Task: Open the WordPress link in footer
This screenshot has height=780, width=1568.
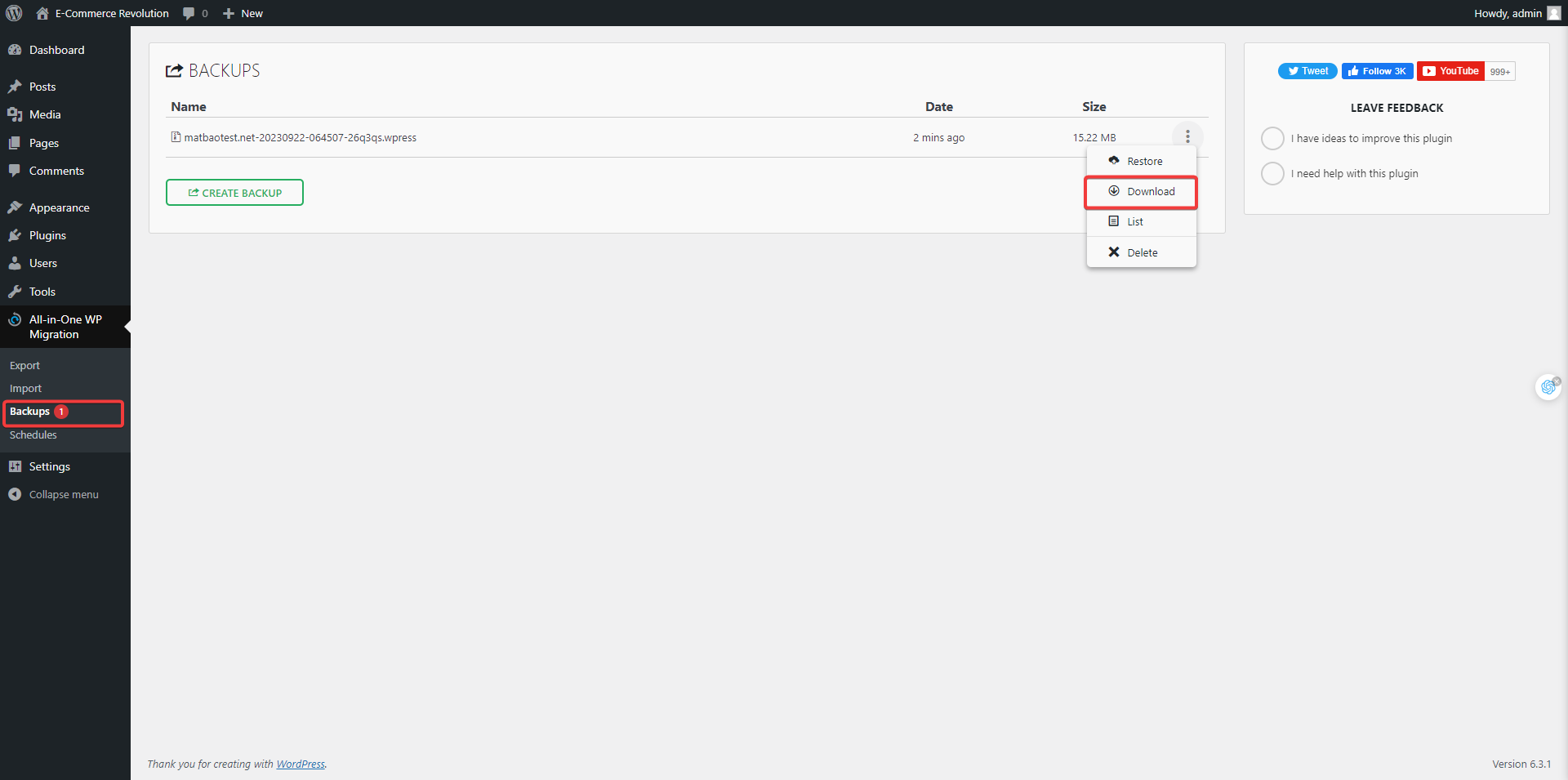Action: click(x=300, y=764)
